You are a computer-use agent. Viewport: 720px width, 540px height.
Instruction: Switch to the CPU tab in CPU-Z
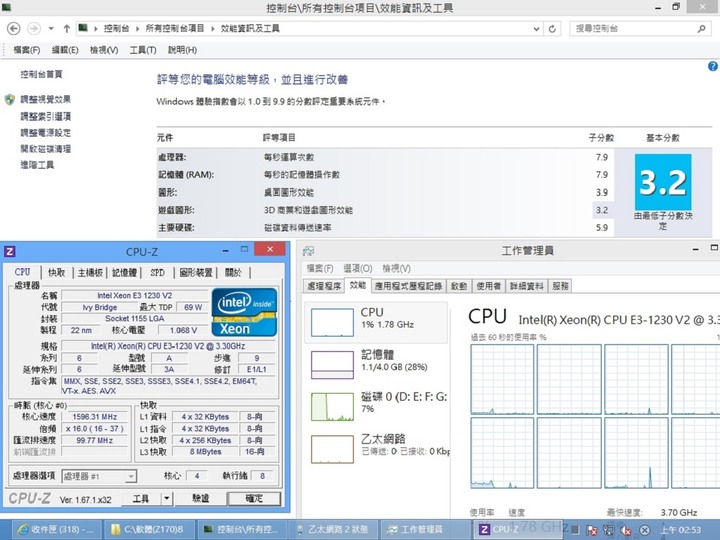22,272
